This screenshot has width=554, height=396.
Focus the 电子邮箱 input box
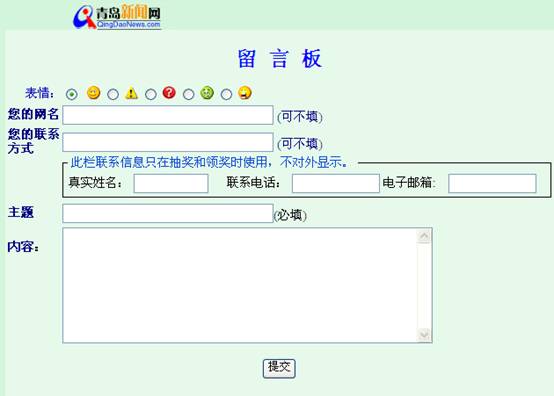coord(493,183)
